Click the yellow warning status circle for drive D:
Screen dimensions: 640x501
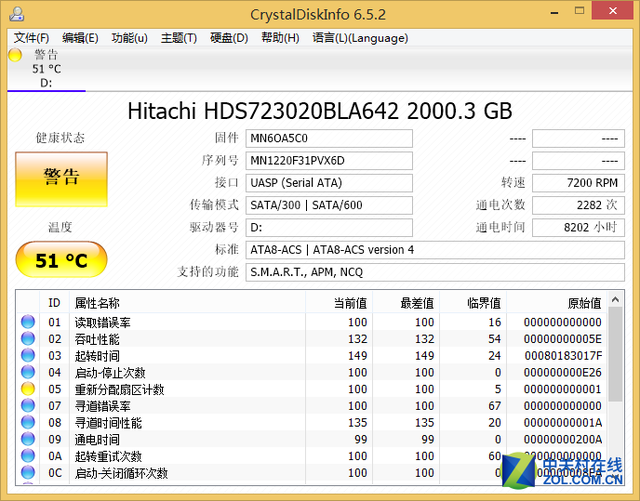(x=15, y=55)
